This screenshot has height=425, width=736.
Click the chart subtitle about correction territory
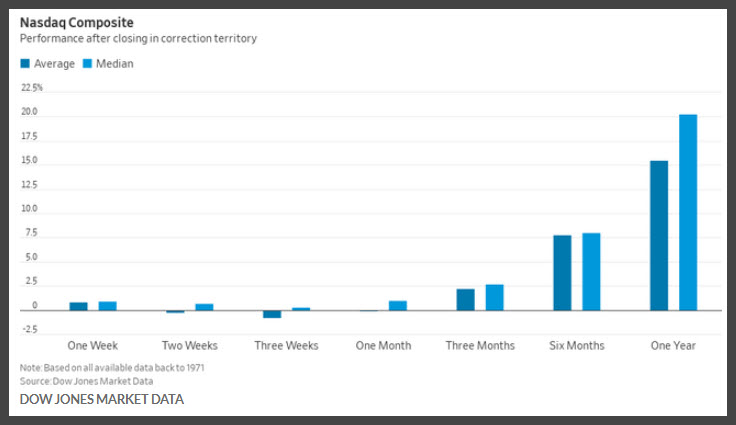[138, 39]
